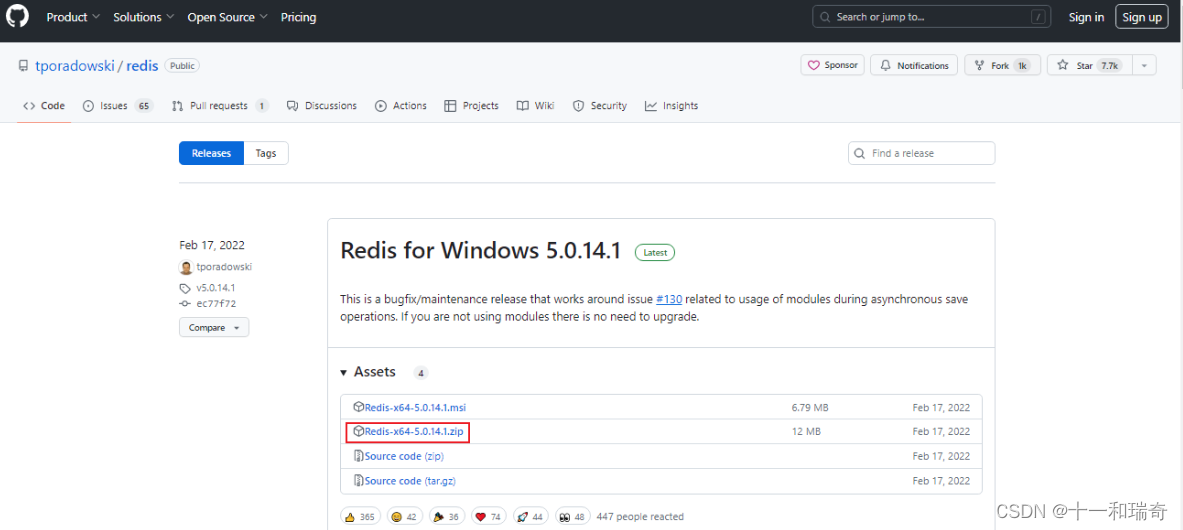Click the thumbs up reaction with 365

coord(361,517)
